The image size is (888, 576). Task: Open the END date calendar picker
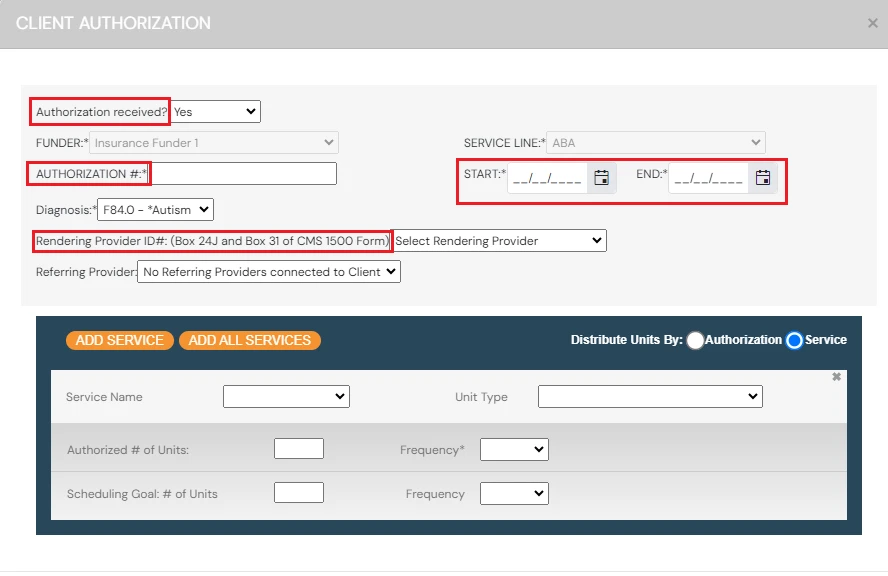[763, 178]
